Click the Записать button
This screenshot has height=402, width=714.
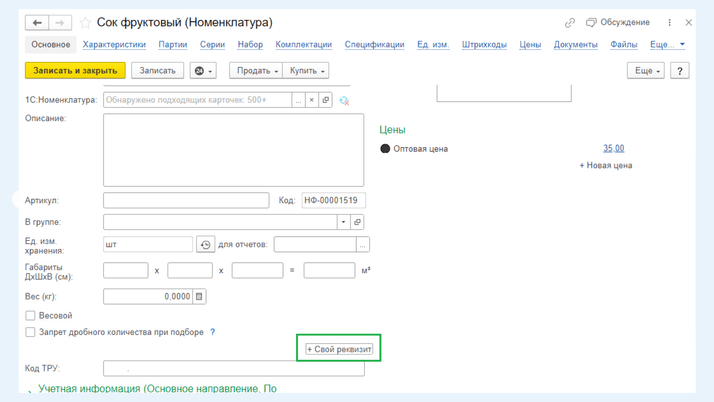pos(158,71)
